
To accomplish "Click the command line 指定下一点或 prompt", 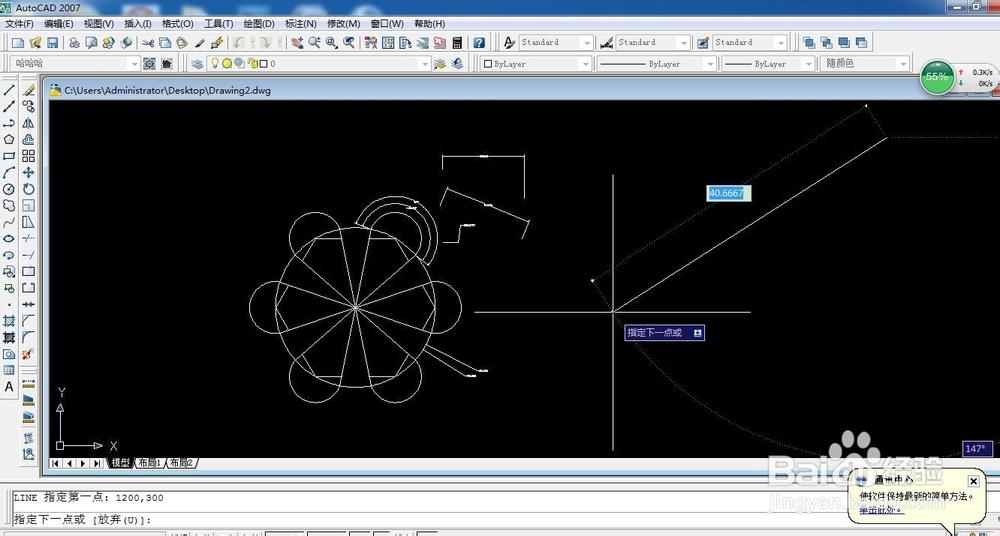I will [83, 519].
